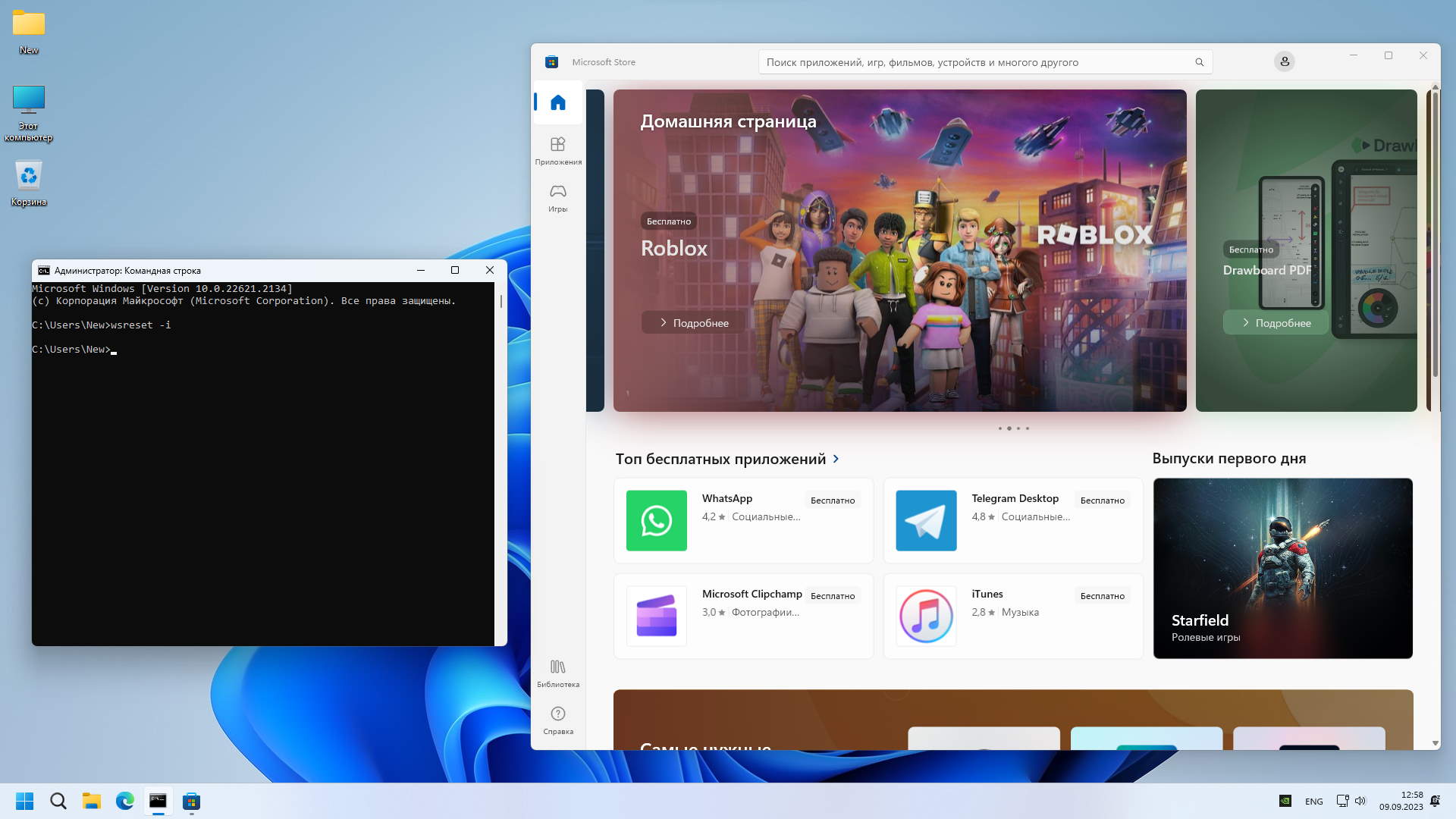Screen dimensions: 1456x819
Task: Open the Приложения section in sidebar
Action: [x=558, y=149]
